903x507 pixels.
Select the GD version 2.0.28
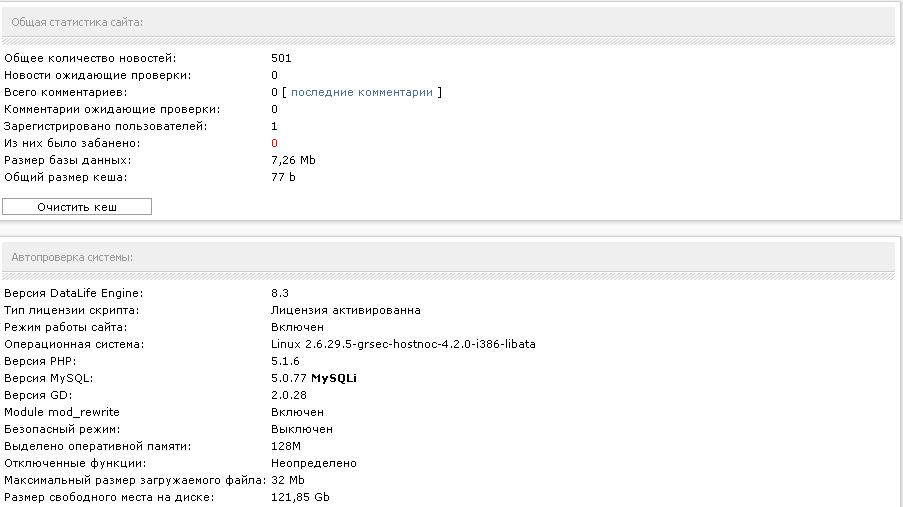(x=289, y=395)
